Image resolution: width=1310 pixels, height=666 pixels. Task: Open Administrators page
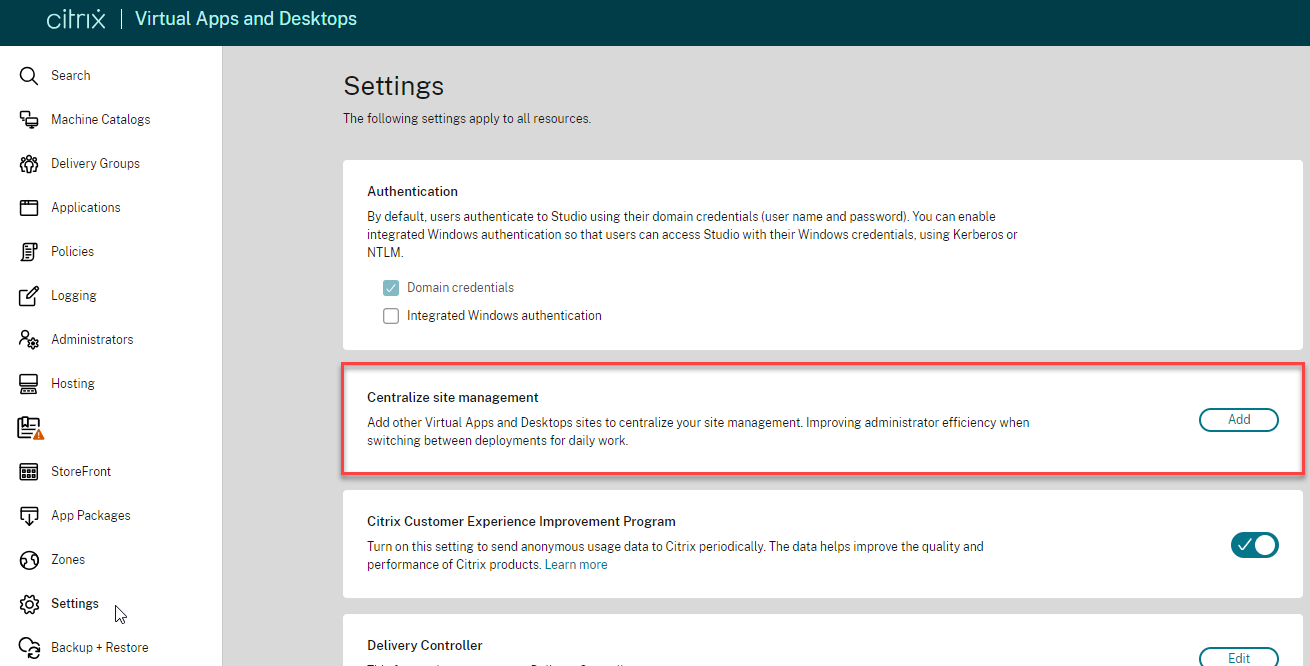tap(92, 340)
